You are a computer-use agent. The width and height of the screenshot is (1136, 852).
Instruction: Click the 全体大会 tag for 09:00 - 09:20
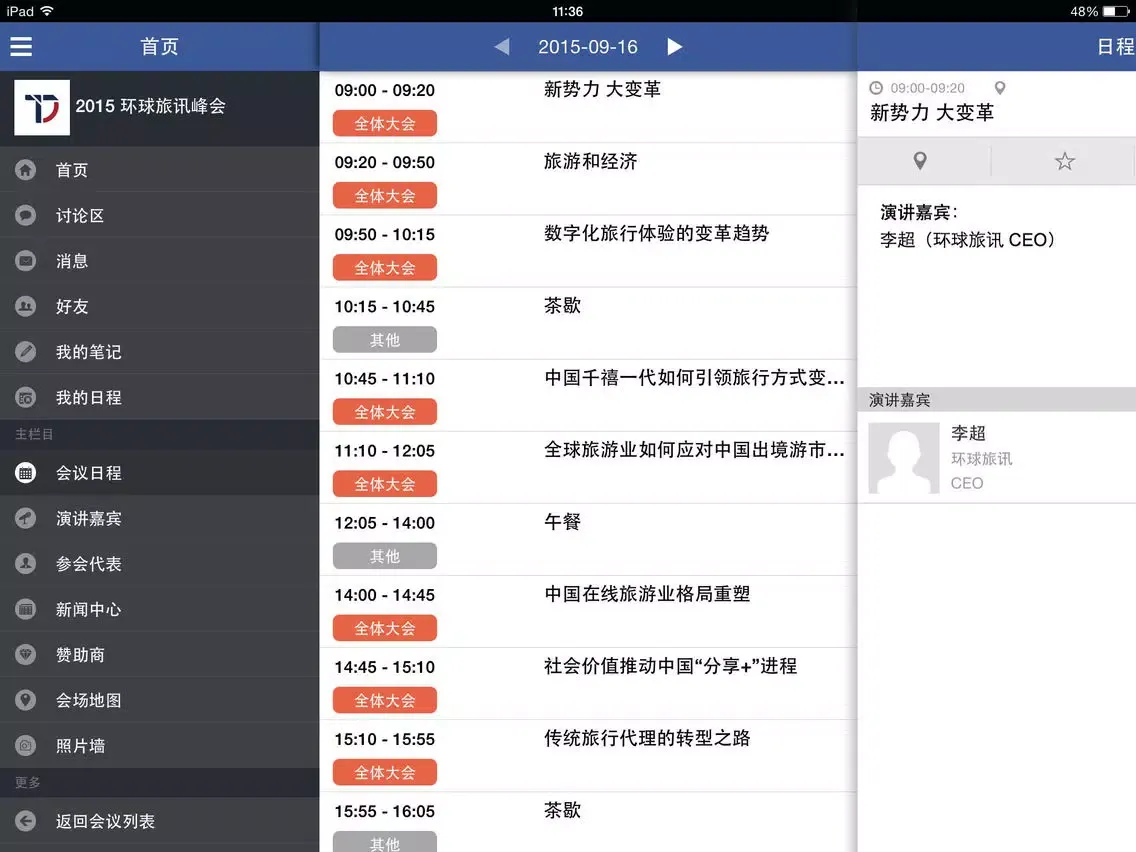385,124
